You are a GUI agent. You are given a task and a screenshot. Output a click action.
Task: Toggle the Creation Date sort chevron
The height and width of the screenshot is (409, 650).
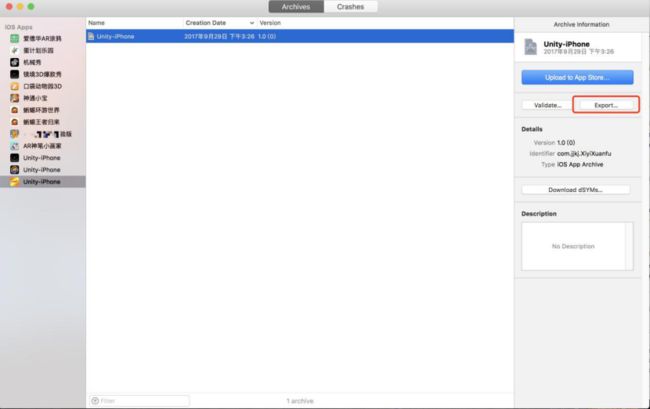[252, 23]
